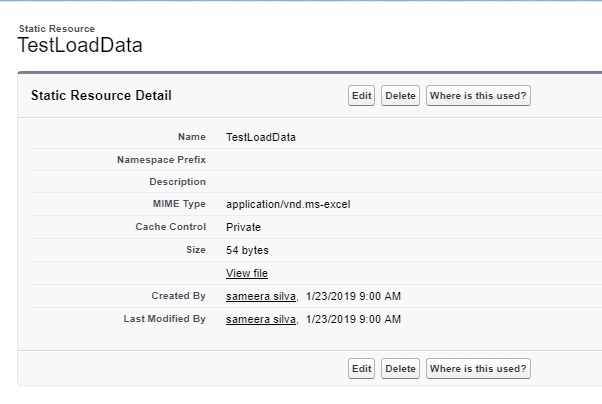Open sameera silva link in Last Modified By row
Image resolution: width=602 pixels, height=404 pixels.
click(262, 319)
